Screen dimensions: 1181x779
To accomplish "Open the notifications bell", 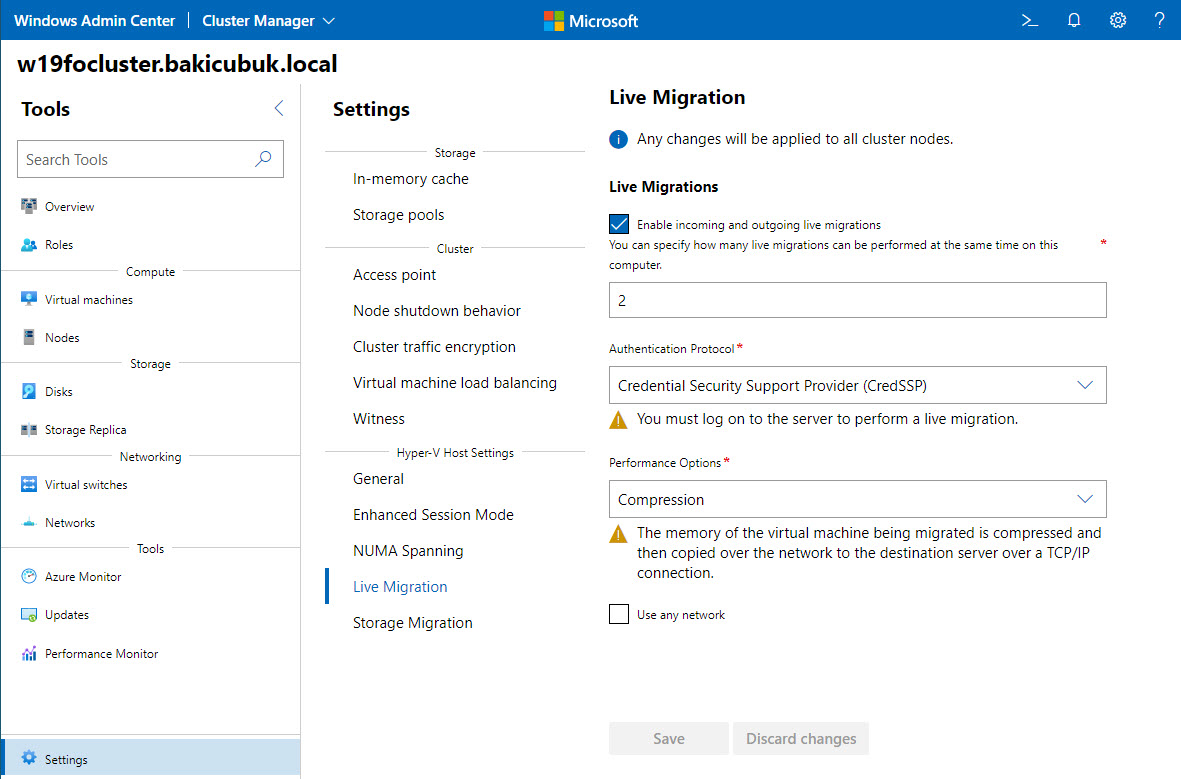I will point(1074,20).
